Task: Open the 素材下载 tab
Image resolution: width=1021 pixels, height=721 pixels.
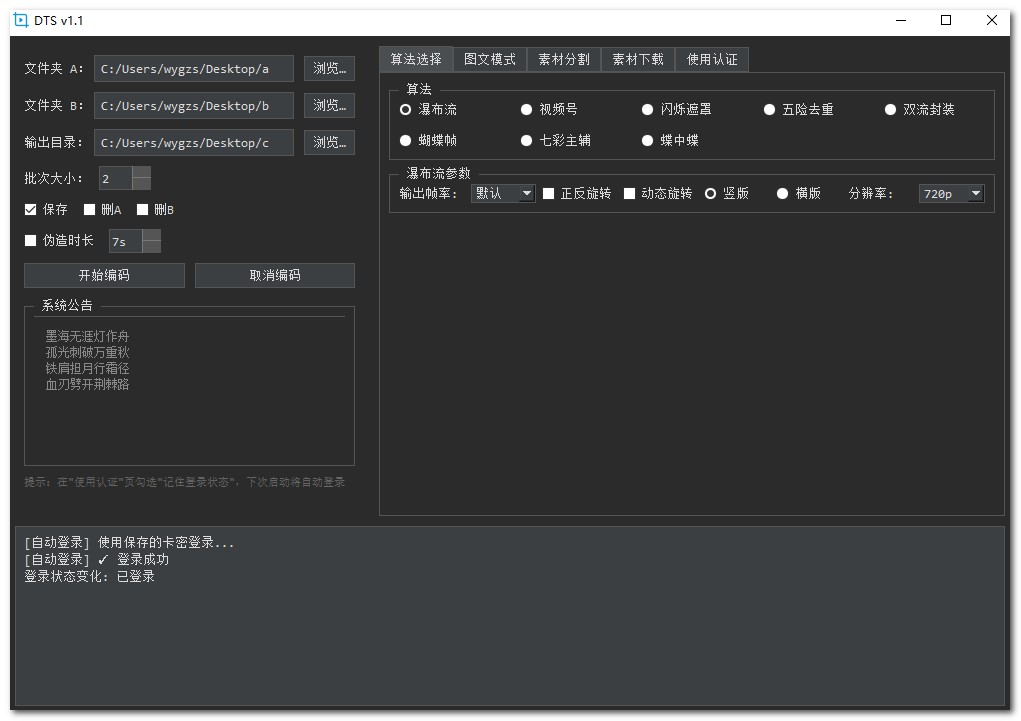Action: click(637, 60)
